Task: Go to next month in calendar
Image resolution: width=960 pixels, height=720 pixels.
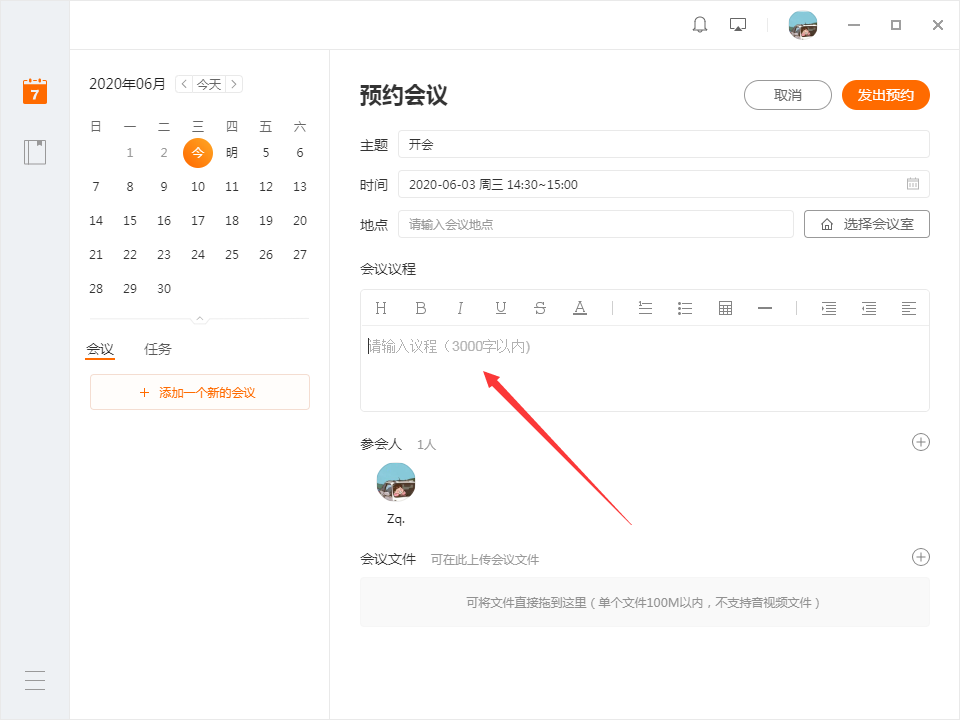Action: coord(234,84)
